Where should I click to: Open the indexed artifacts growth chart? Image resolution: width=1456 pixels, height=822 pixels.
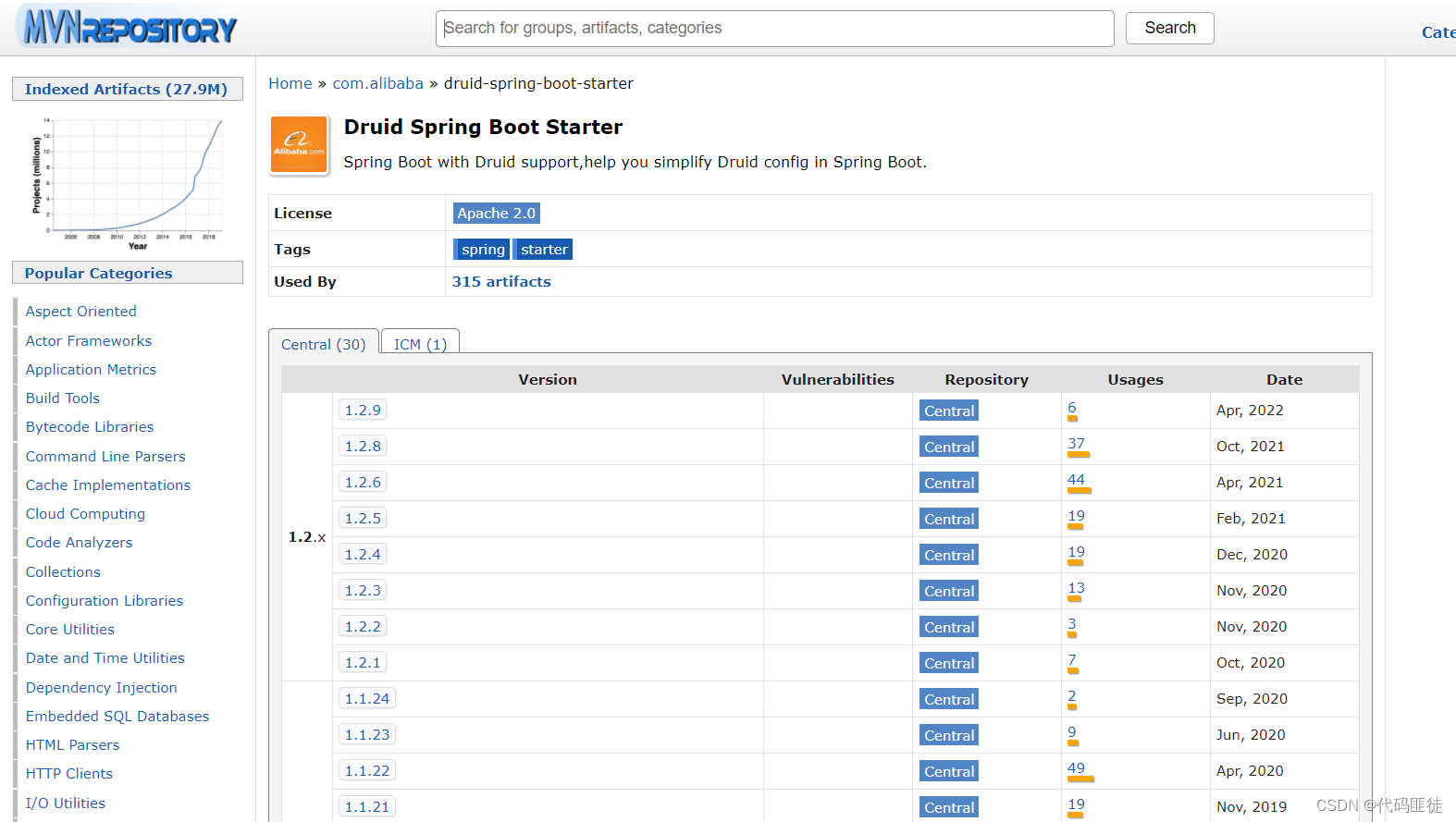128,183
